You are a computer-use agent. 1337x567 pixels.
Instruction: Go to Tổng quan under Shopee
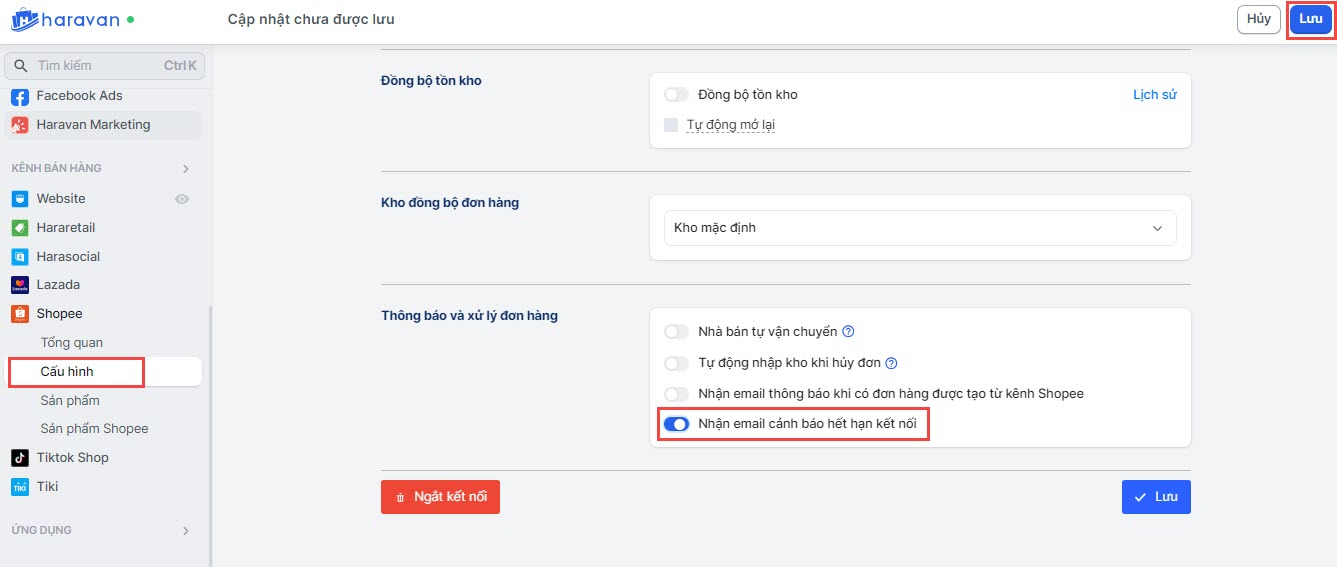tap(72, 343)
